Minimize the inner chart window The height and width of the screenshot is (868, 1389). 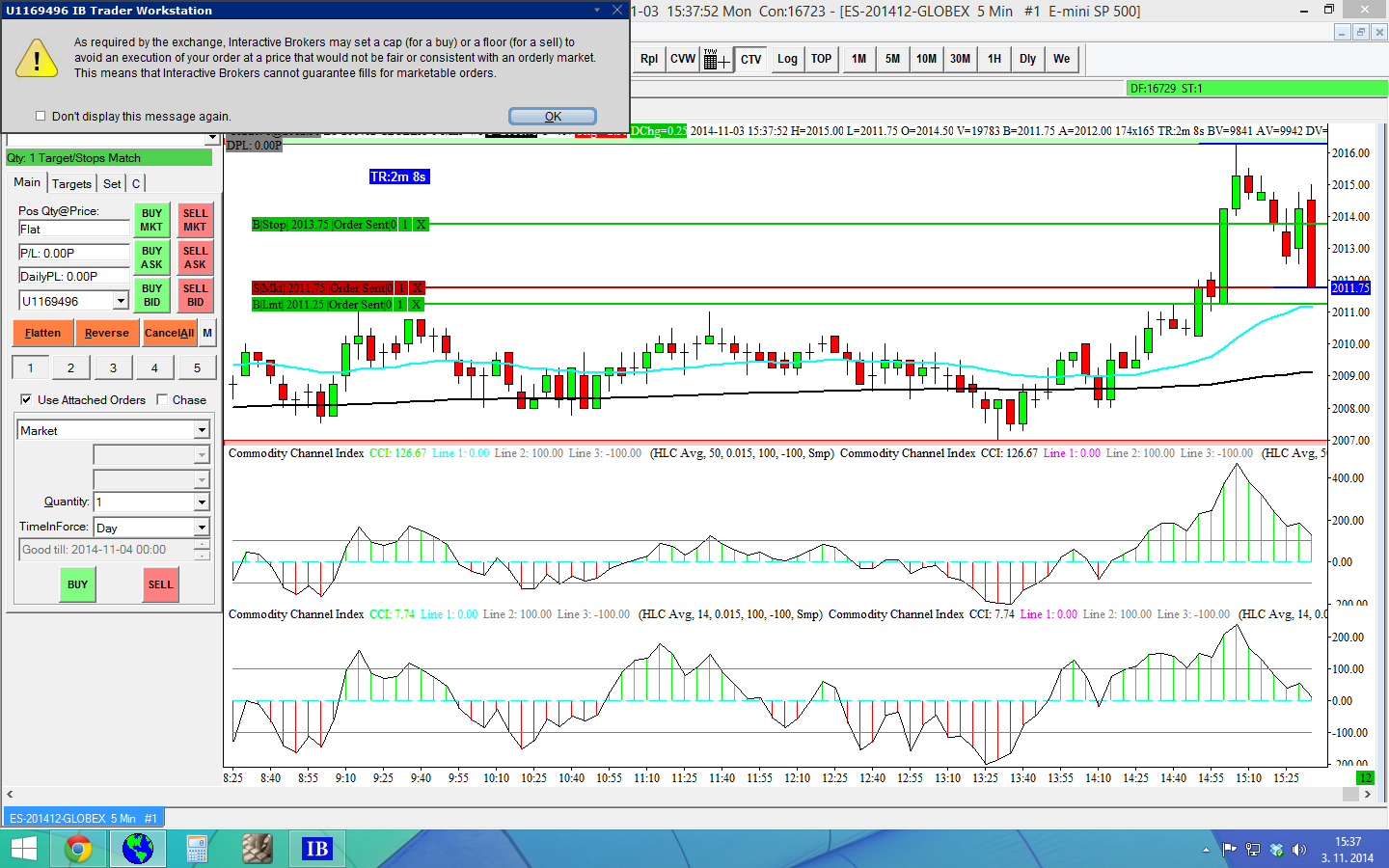[1342, 32]
